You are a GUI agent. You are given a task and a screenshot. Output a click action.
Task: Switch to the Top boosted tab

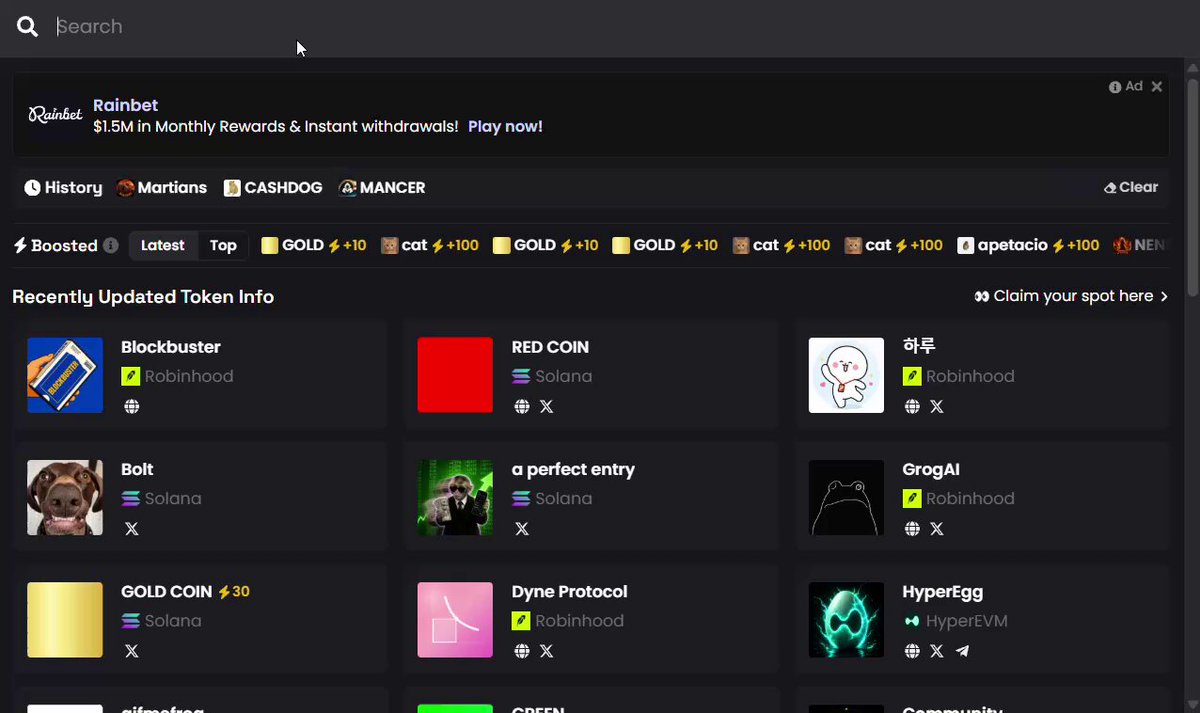pos(223,246)
